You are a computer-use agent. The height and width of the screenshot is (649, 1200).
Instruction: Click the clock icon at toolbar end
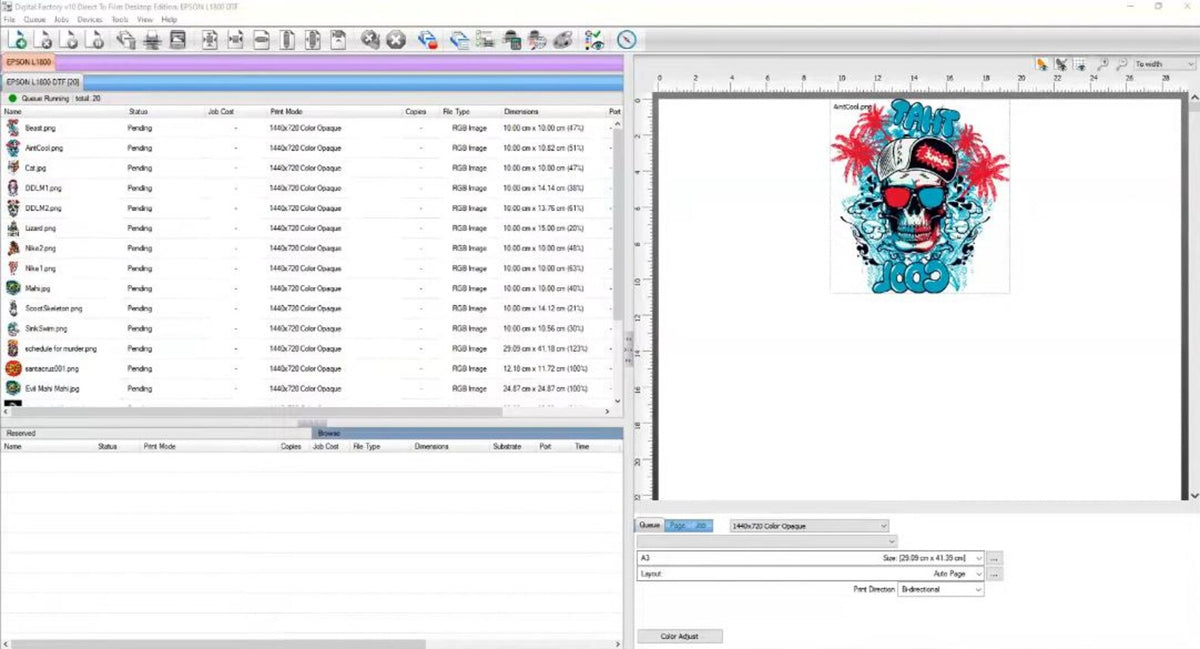click(x=627, y=40)
